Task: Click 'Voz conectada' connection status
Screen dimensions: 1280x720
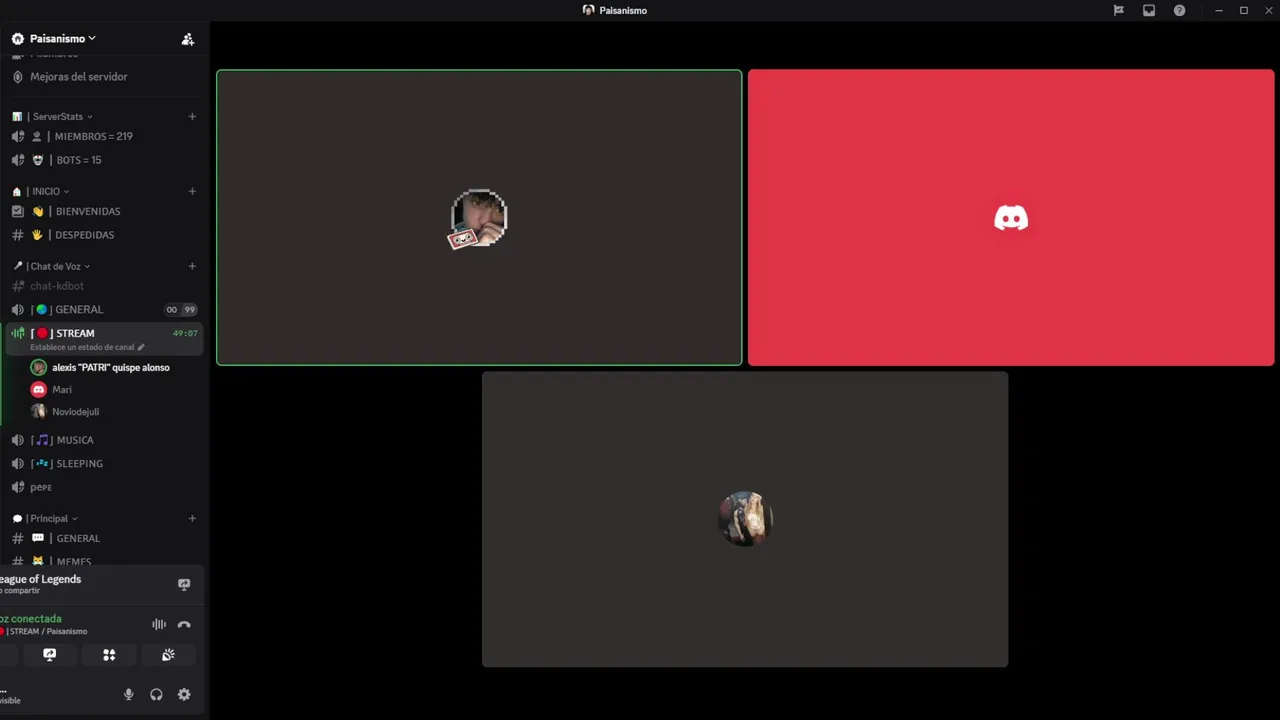Action: coord(31,619)
